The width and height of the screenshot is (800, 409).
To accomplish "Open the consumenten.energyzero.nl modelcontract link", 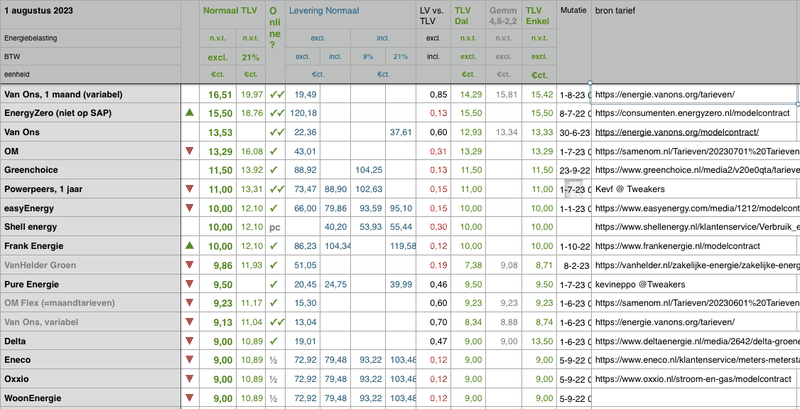I will [692, 113].
